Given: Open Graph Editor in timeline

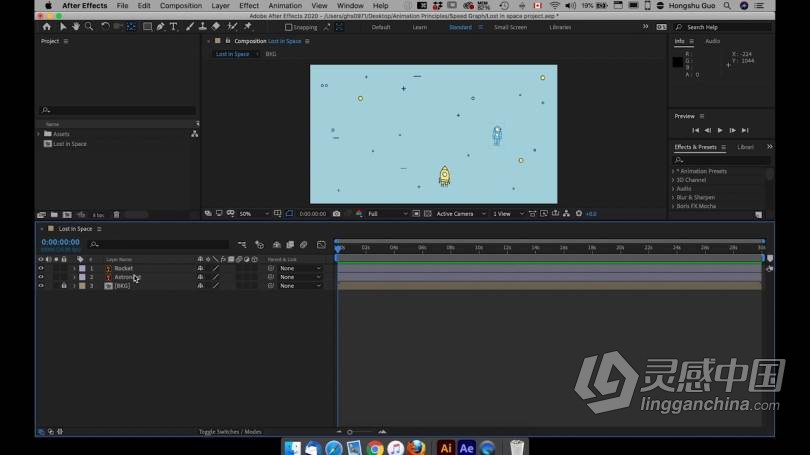Looking at the screenshot, I should (x=321, y=245).
